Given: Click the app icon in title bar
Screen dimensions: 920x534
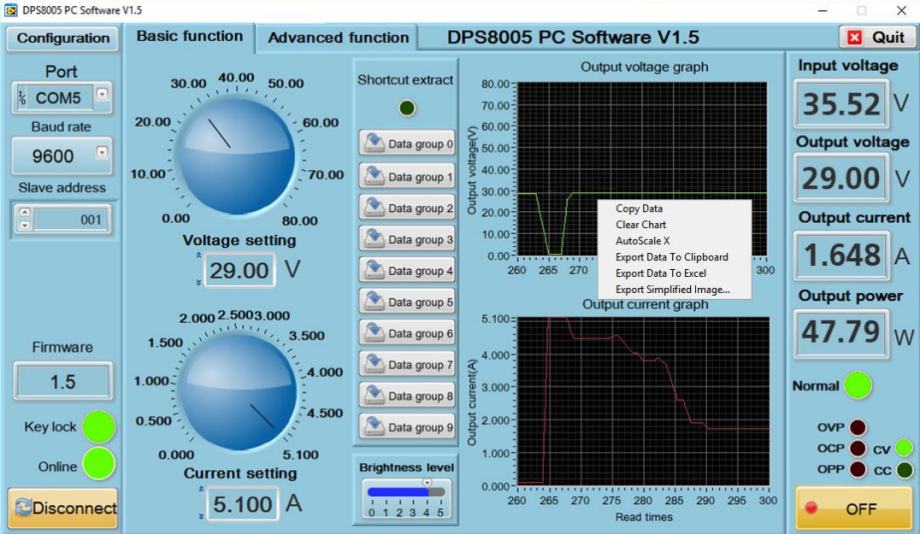Looking at the screenshot, I should point(11,10).
